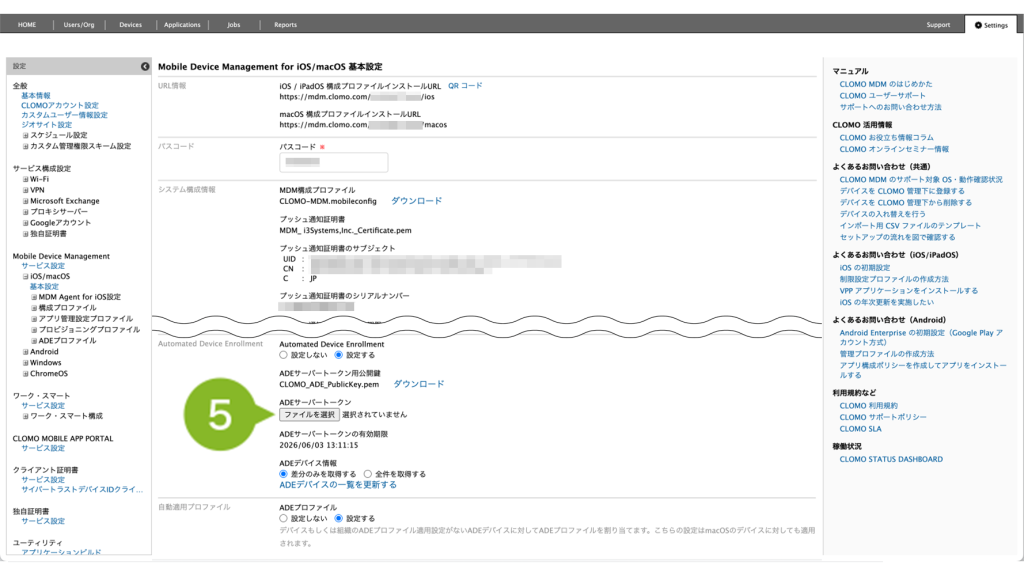
Task: Expand MDM Agent for iOS設定 node
Action: coord(33,297)
